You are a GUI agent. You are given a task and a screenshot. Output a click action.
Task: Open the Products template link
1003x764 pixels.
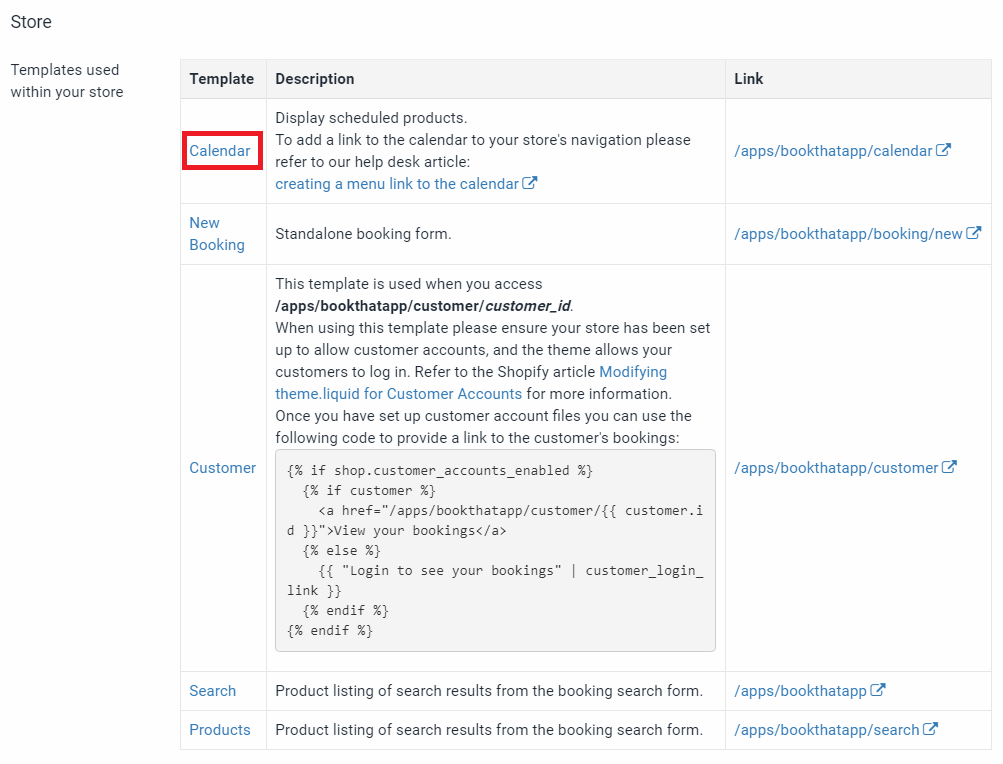(x=219, y=730)
